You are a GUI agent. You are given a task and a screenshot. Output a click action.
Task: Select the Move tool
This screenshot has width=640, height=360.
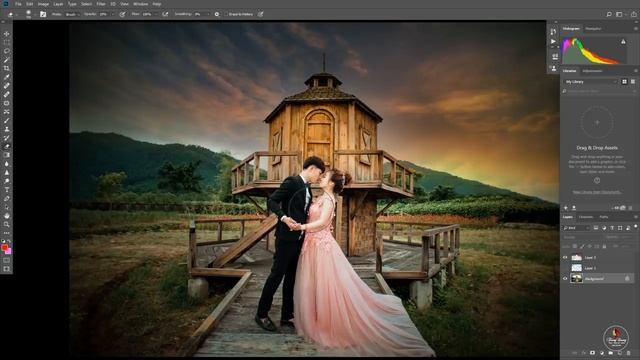click(x=7, y=34)
